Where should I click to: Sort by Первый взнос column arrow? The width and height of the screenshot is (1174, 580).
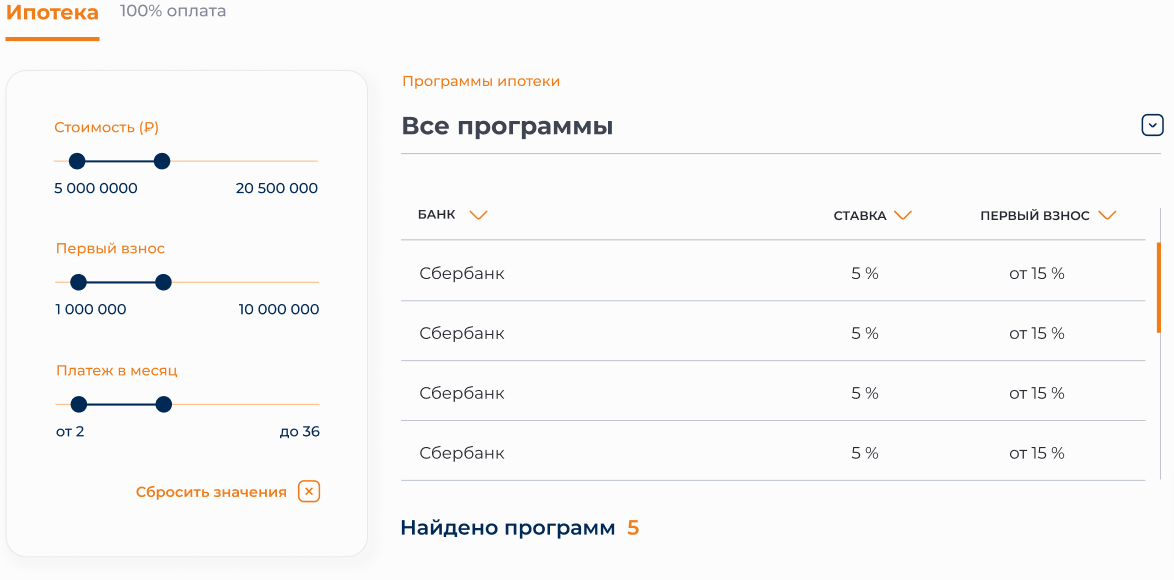click(x=1107, y=216)
